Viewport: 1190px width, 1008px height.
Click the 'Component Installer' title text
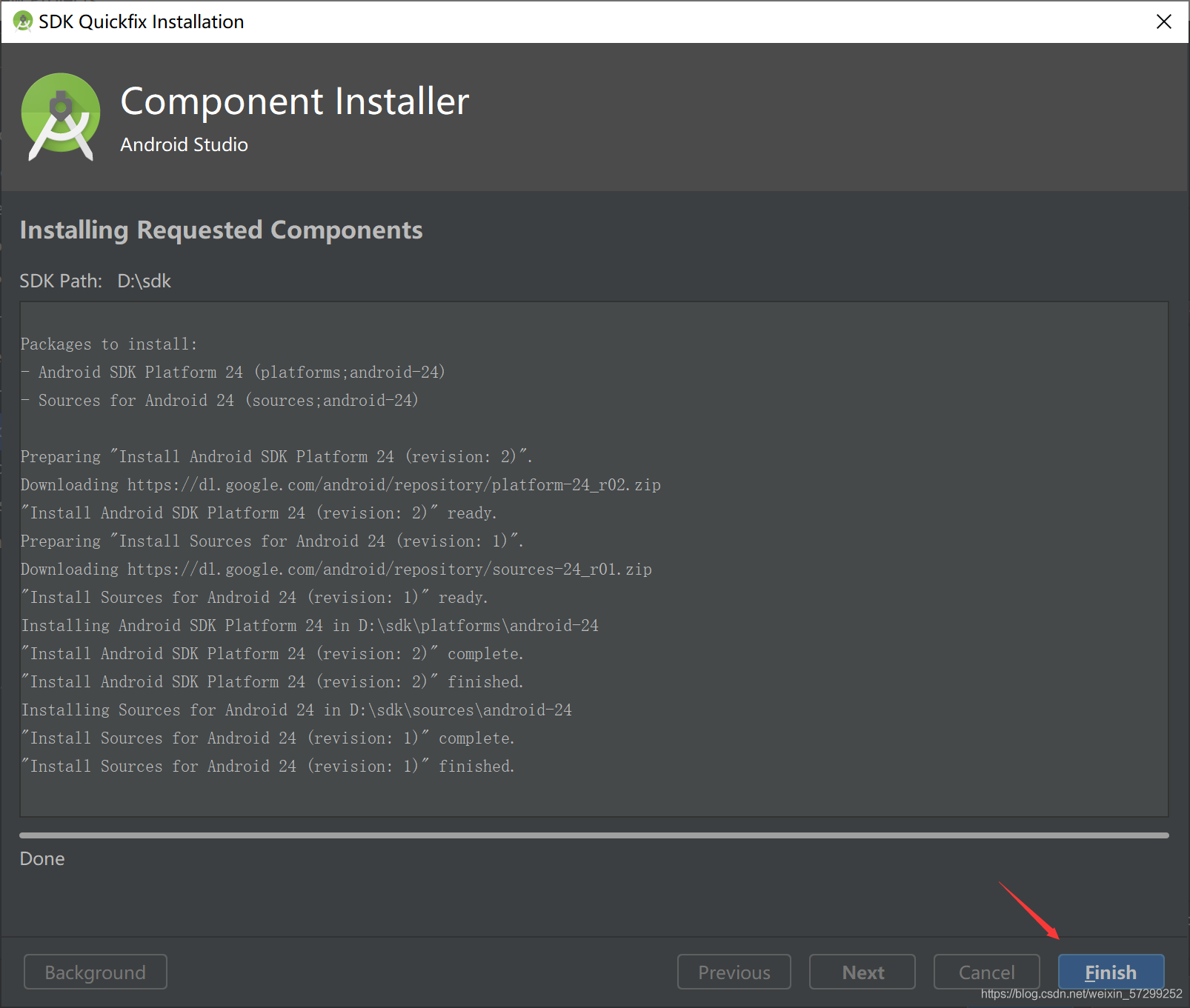tap(295, 101)
